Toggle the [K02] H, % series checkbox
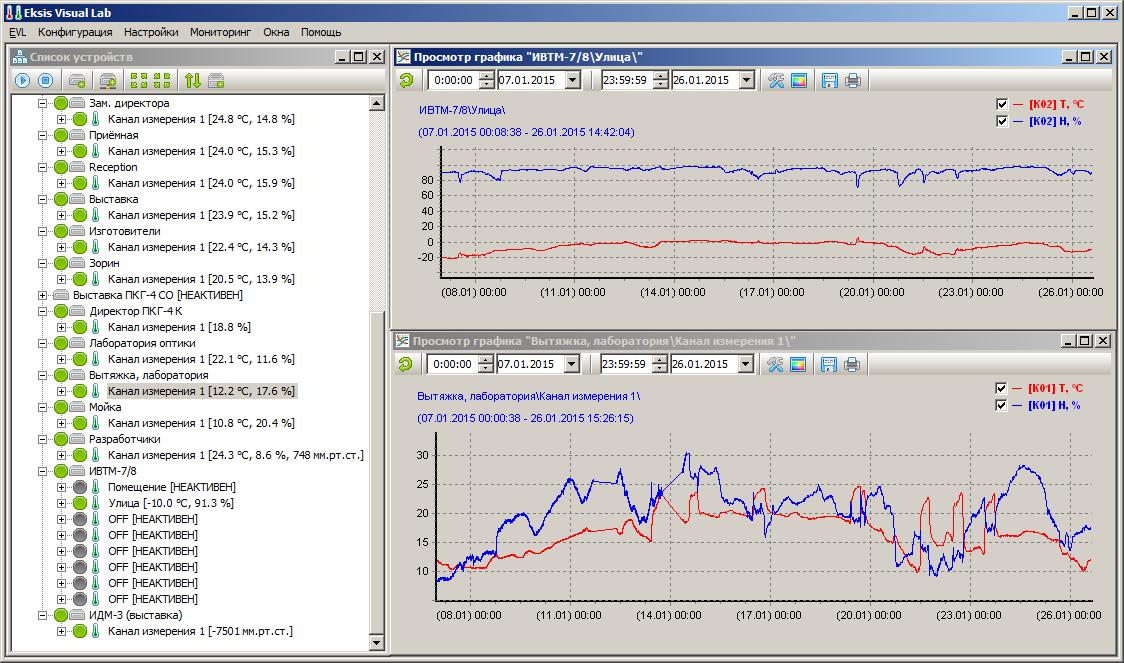Image resolution: width=1124 pixels, height=663 pixels. [x=1002, y=121]
